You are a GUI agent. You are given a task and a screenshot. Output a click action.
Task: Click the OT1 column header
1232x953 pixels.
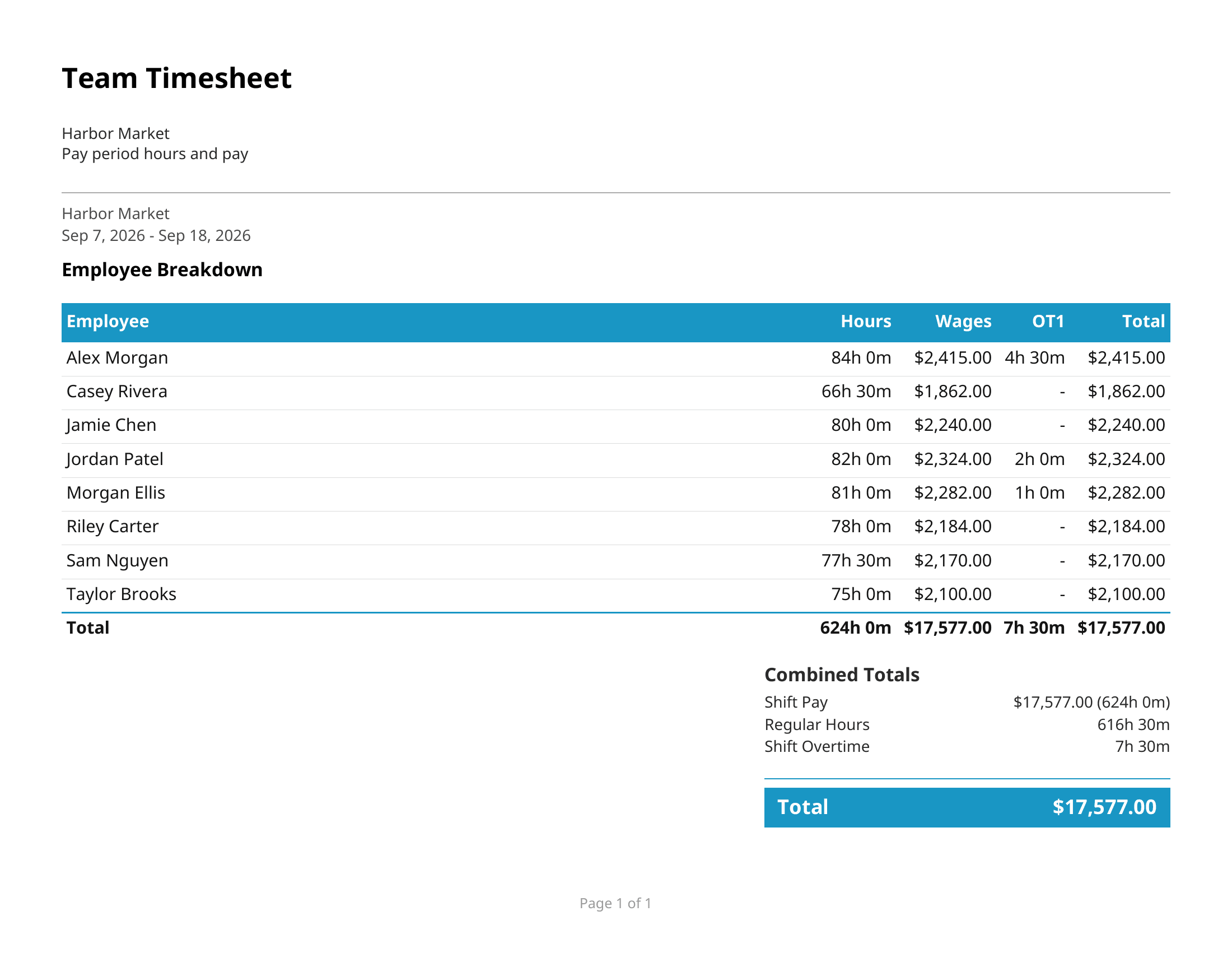1048,321
